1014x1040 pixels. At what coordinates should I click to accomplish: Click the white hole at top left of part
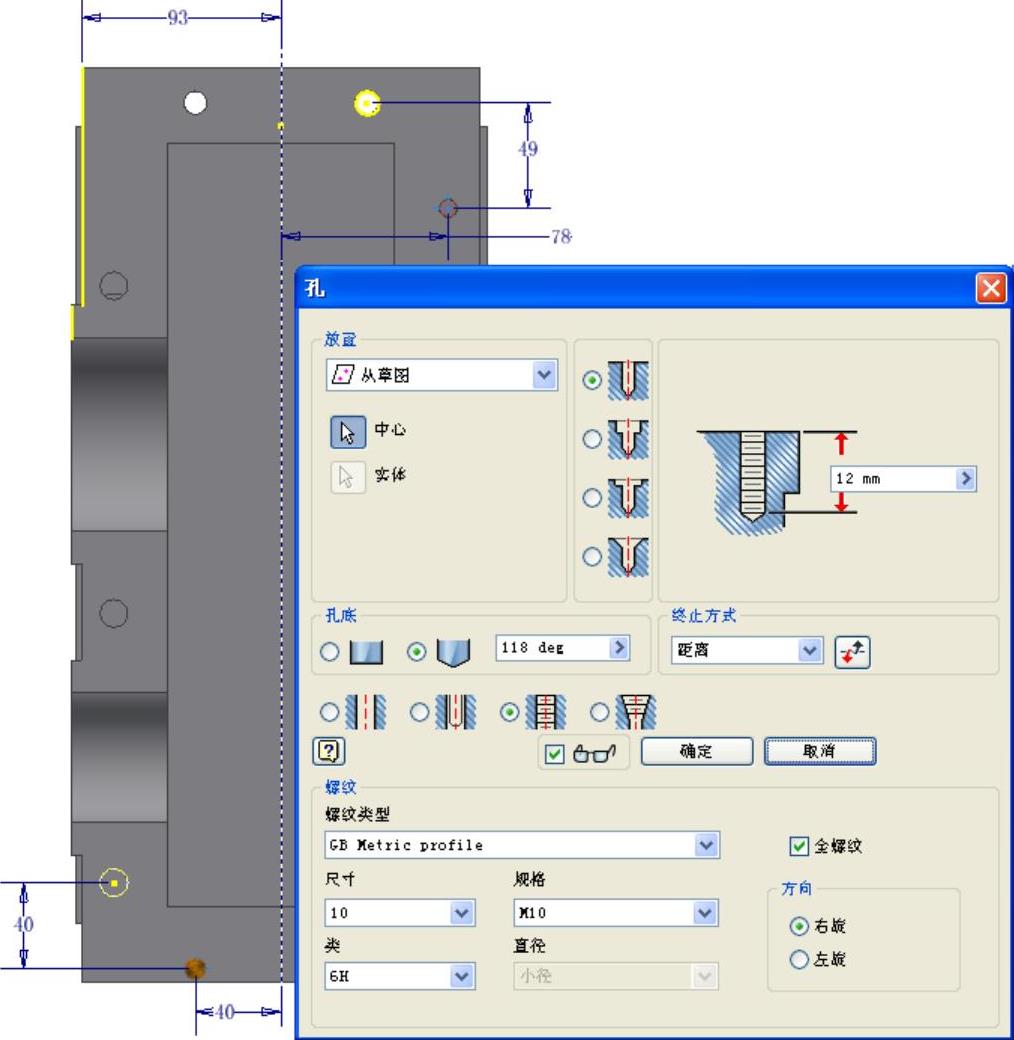(x=195, y=103)
